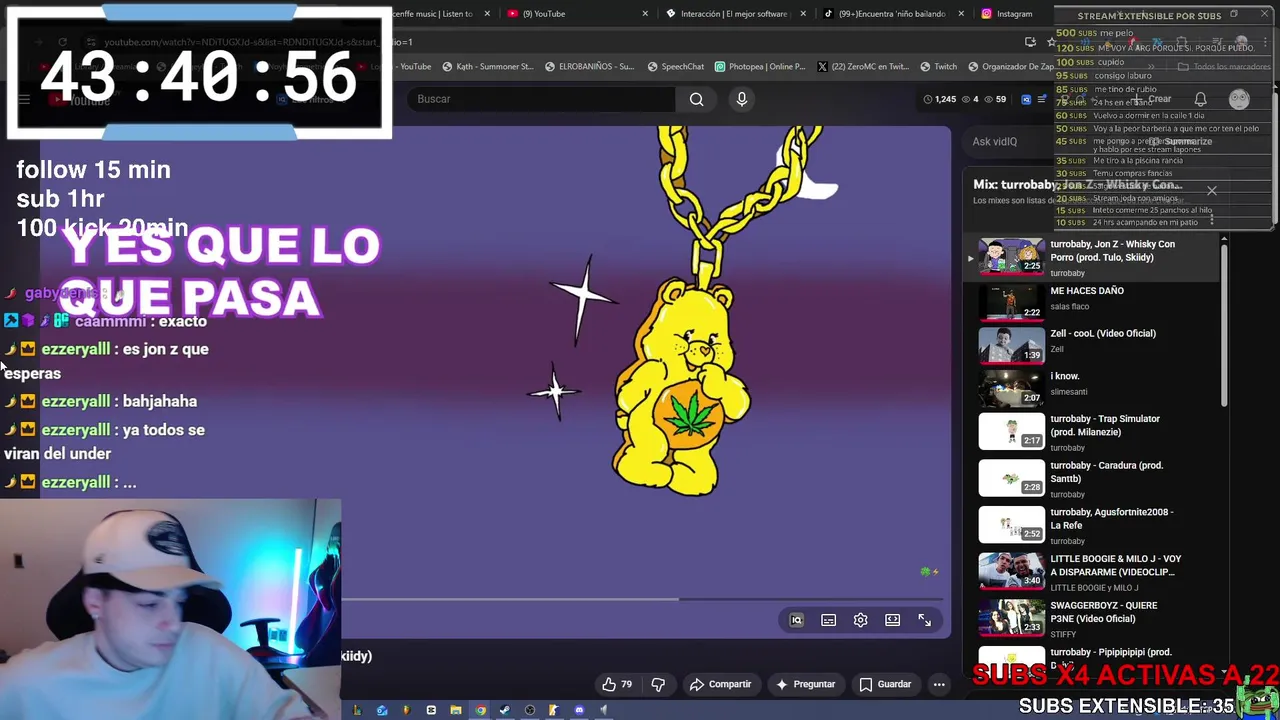Close the (9) YouTube browser tab
The height and width of the screenshot is (720, 1280).
click(x=645, y=14)
